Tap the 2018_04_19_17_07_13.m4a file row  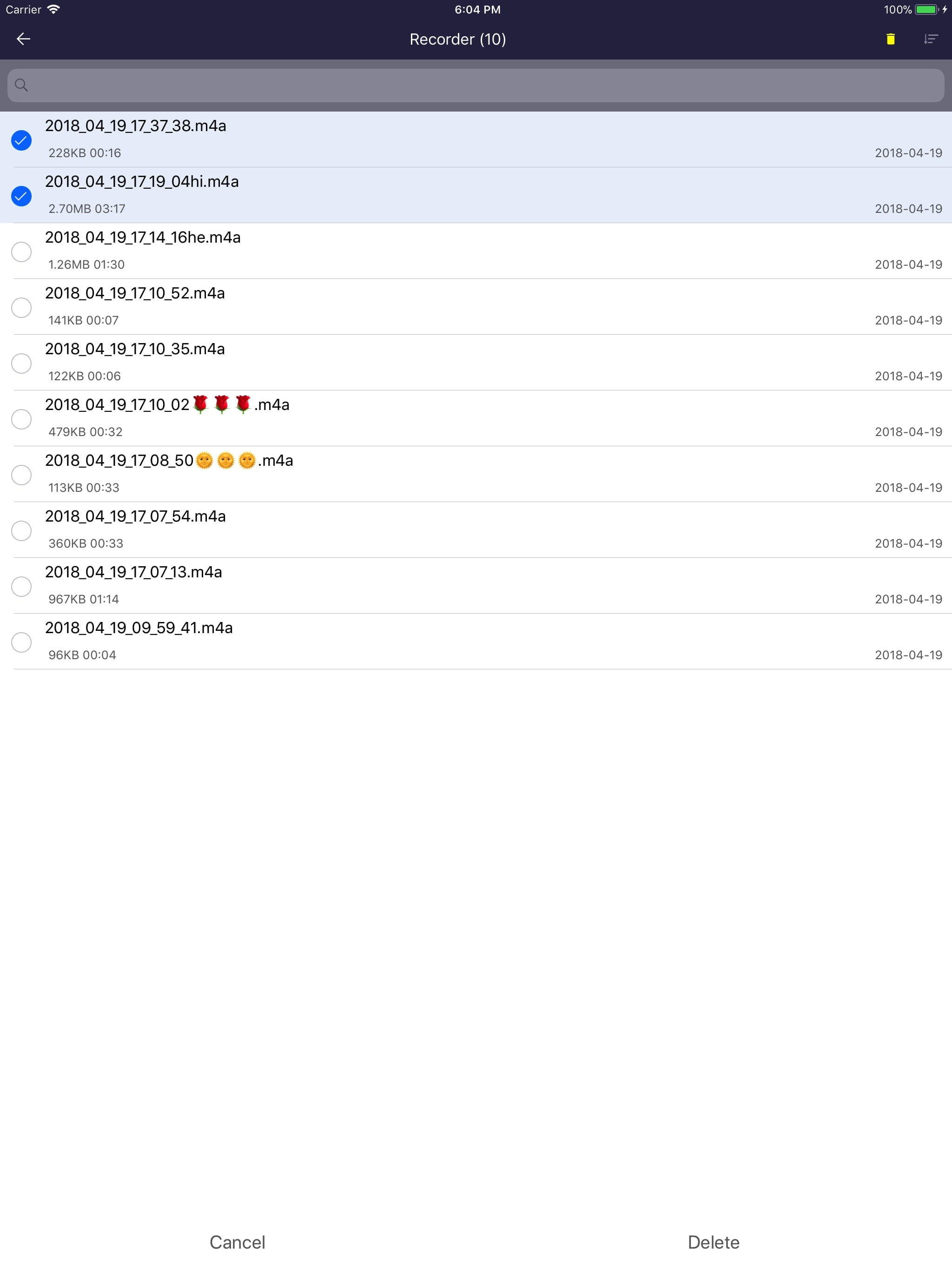tap(402, 584)
